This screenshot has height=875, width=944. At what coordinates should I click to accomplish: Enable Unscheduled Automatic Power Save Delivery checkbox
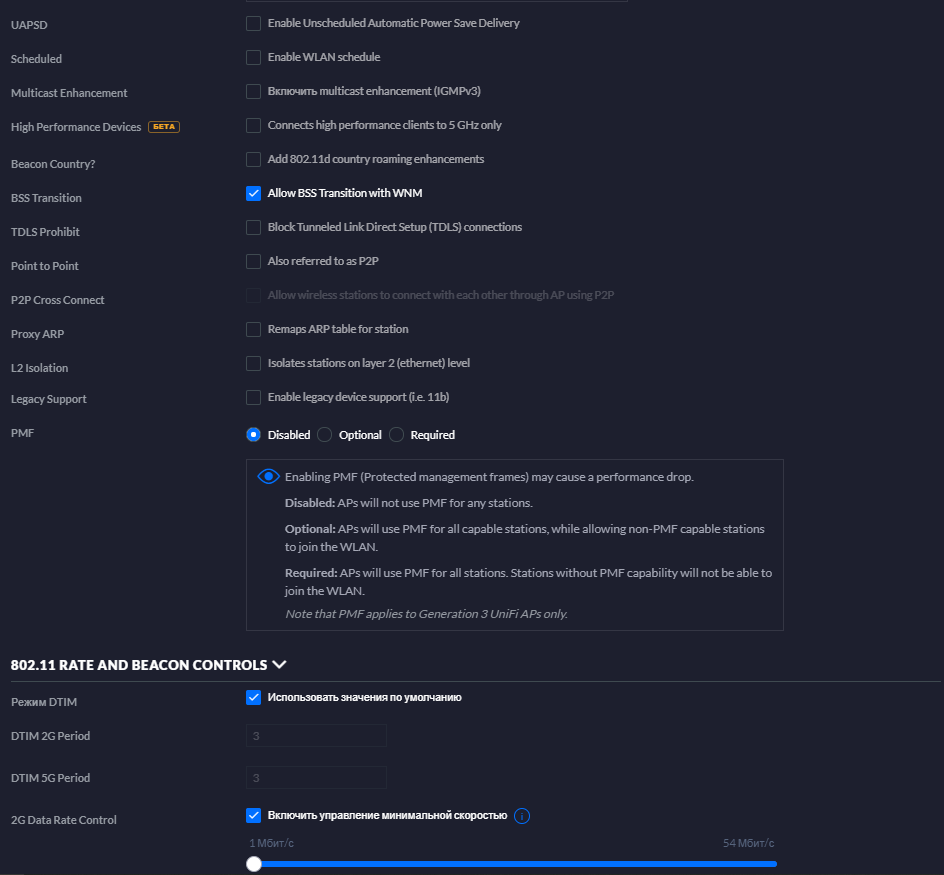(x=254, y=23)
